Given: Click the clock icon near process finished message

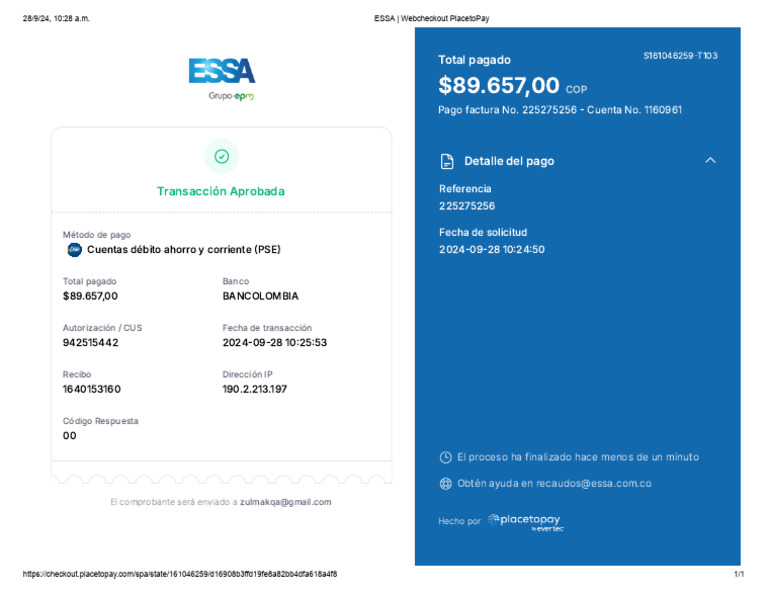Looking at the screenshot, I should 445,457.
